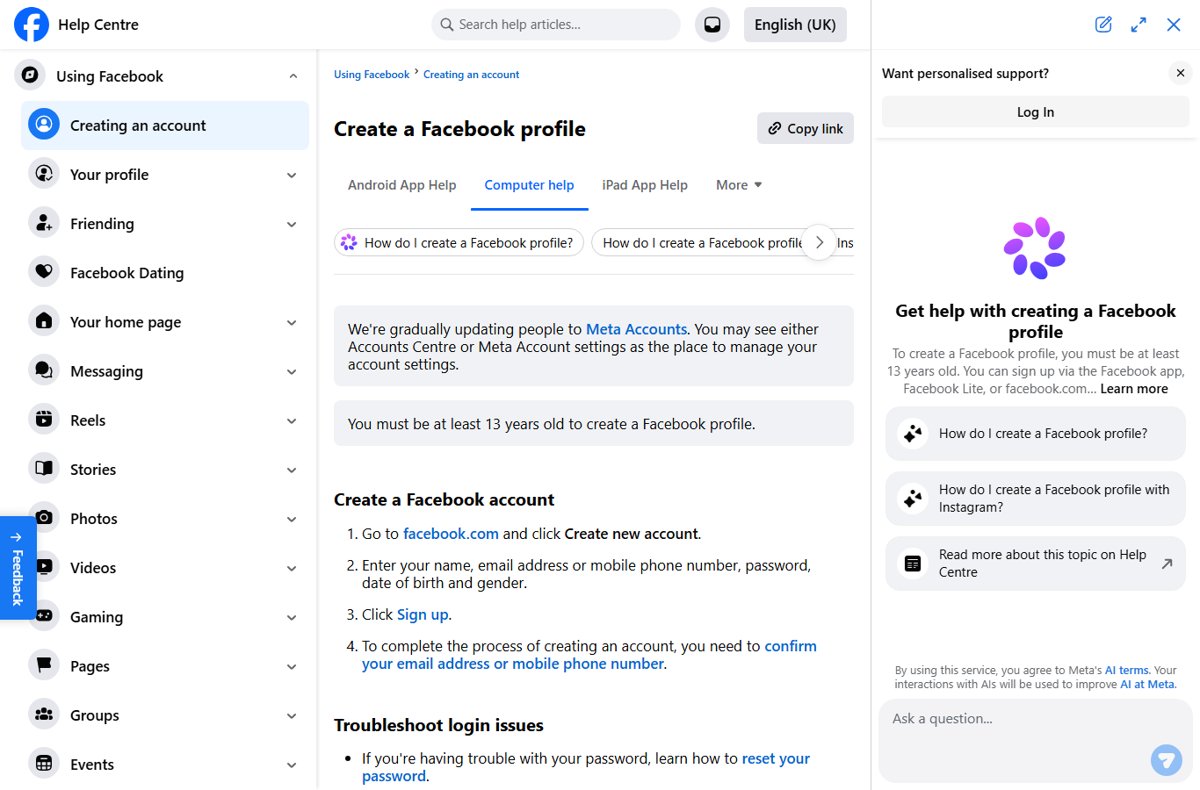Click the Using Facebook breadcrumb link
The width and height of the screenshot is (1200, 790).
pos(372,74)
